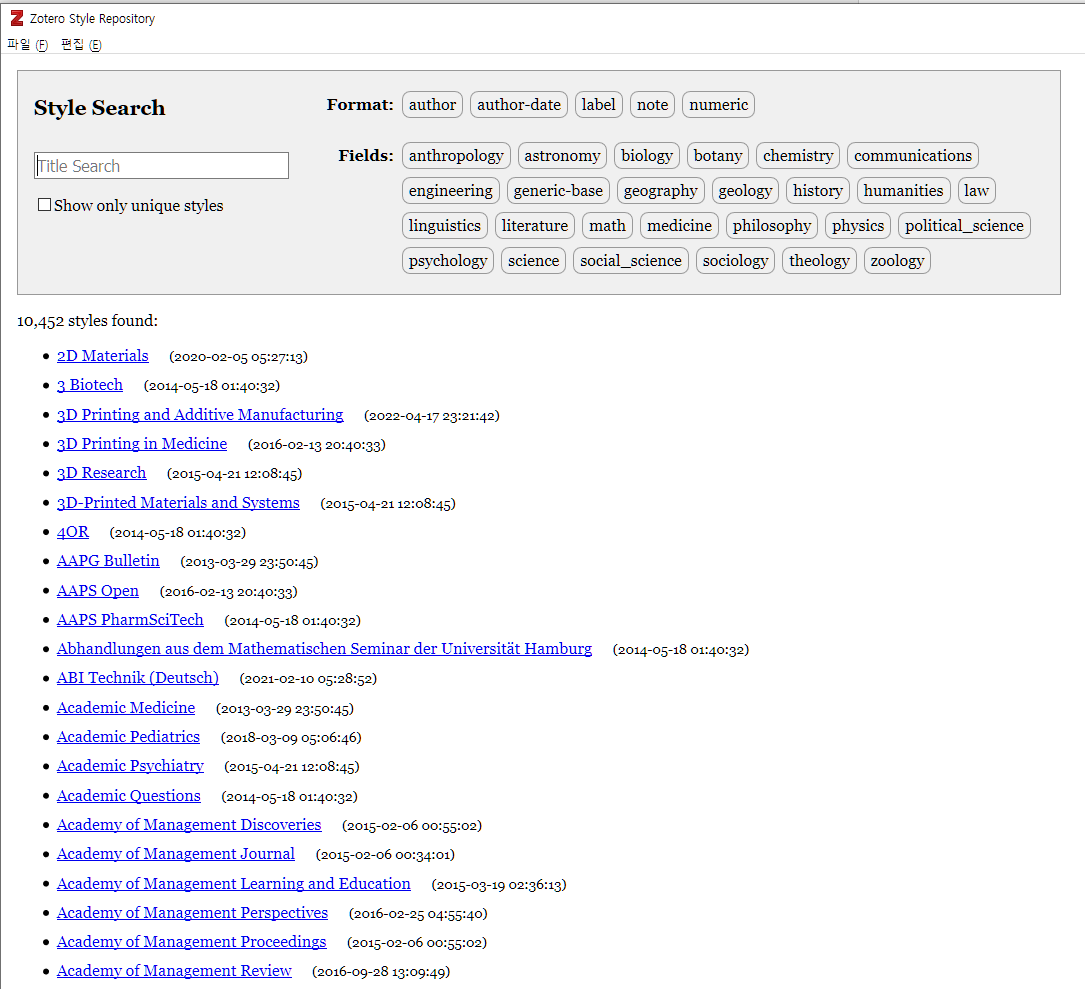This screenshot has width=1085, height=989.
Task: Open Abhandlungen aus dem Mathematischen Seminar link
Action: tap(325, 648)
